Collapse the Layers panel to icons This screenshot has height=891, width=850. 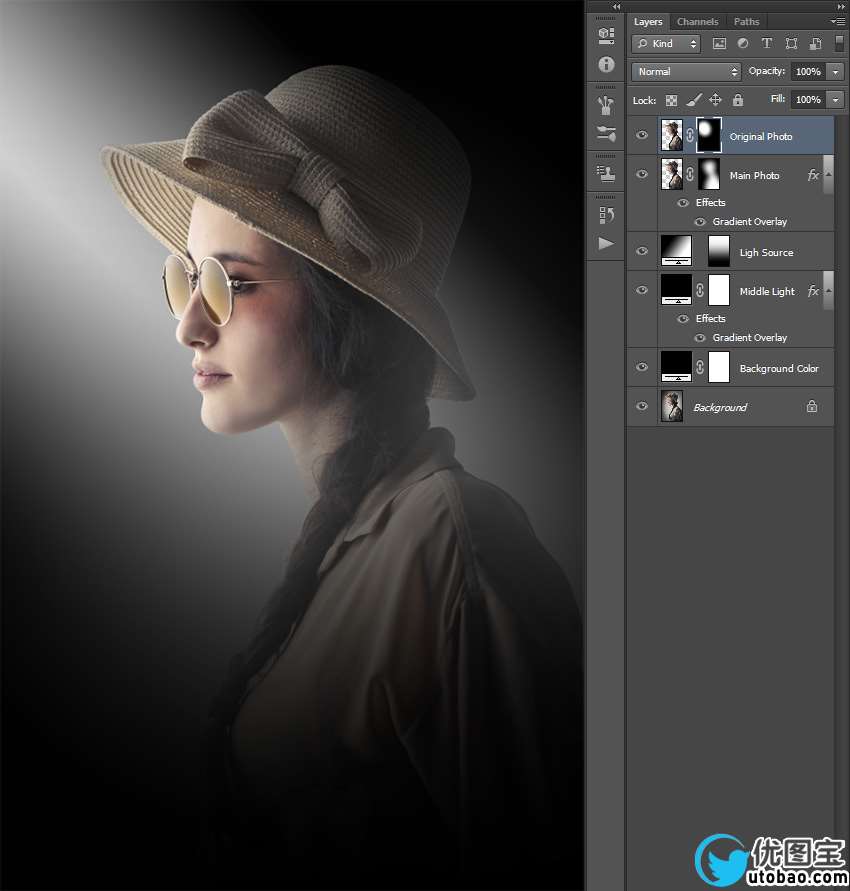841,6
